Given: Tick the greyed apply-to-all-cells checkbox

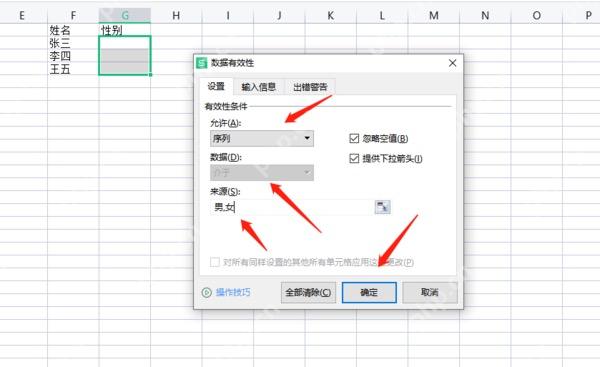Looking at the screenshot, I should point(215,262).
